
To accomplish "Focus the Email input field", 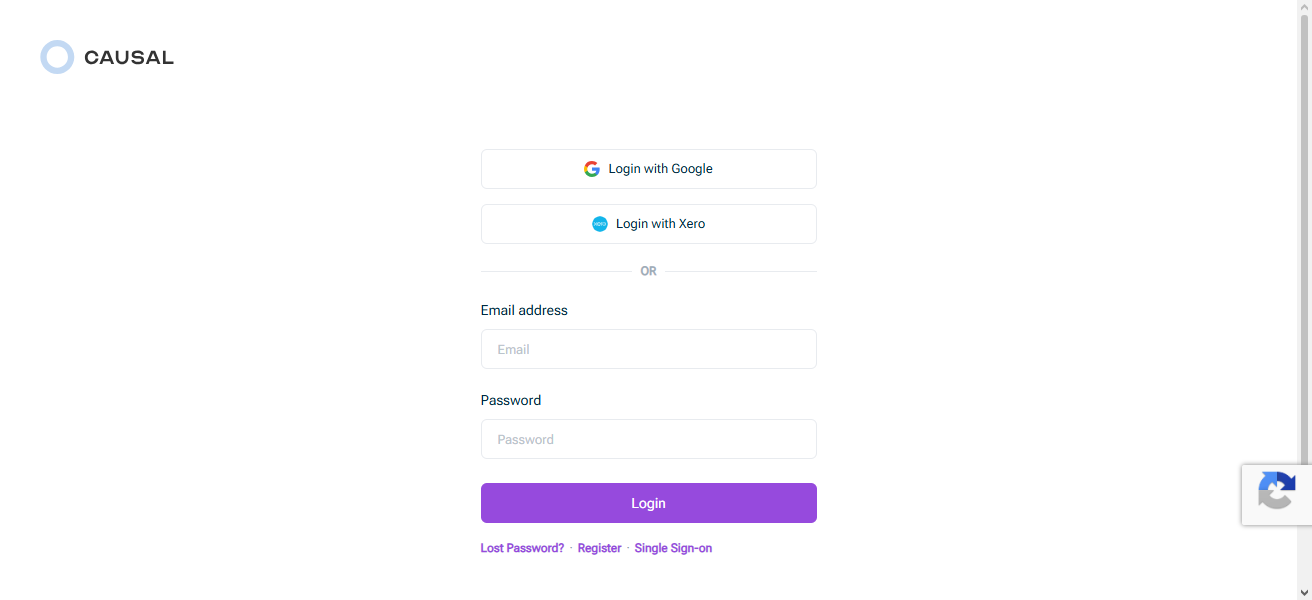I will (648, 349).
